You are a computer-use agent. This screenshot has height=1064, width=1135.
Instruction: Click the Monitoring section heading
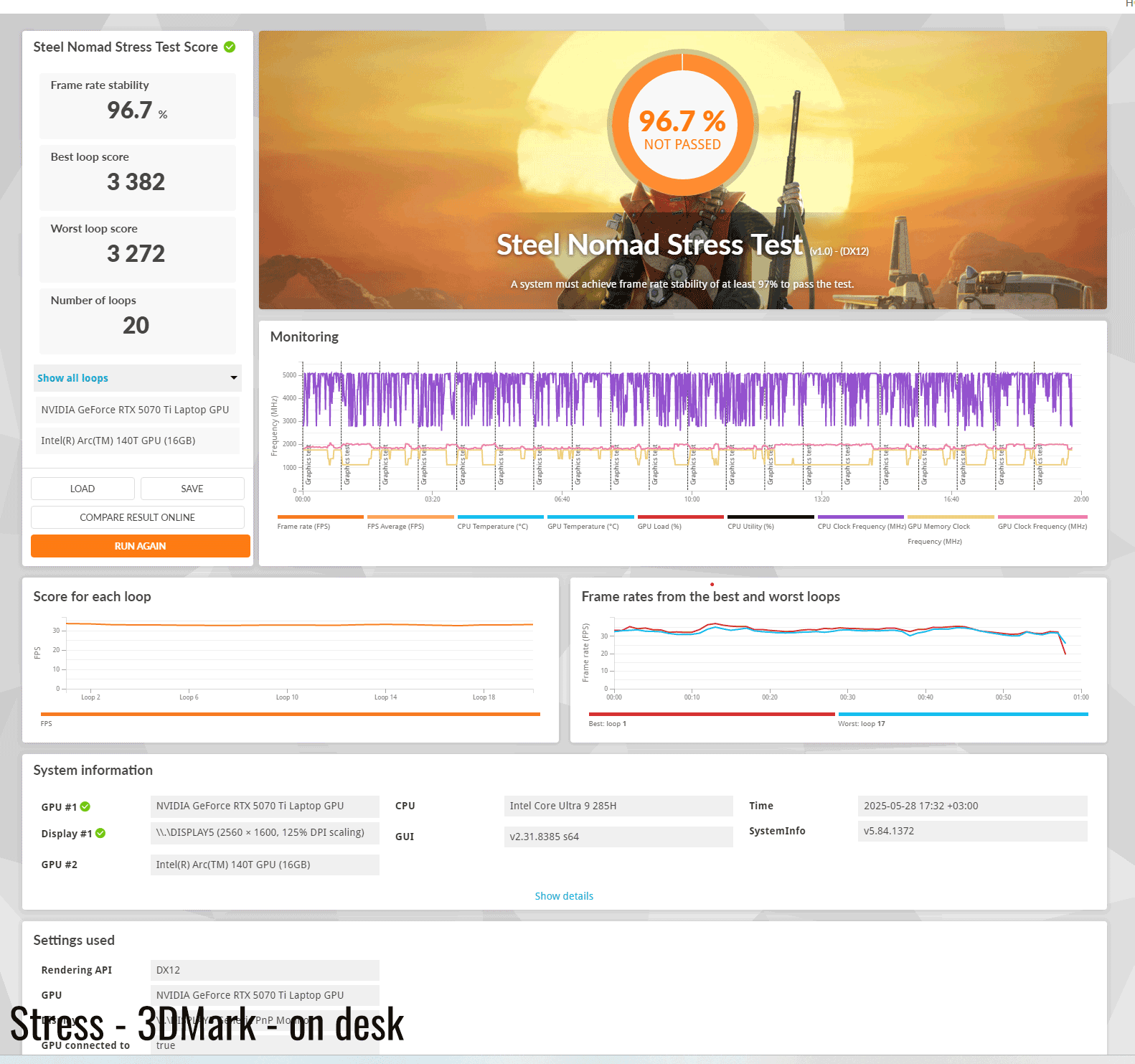[304, 336]
